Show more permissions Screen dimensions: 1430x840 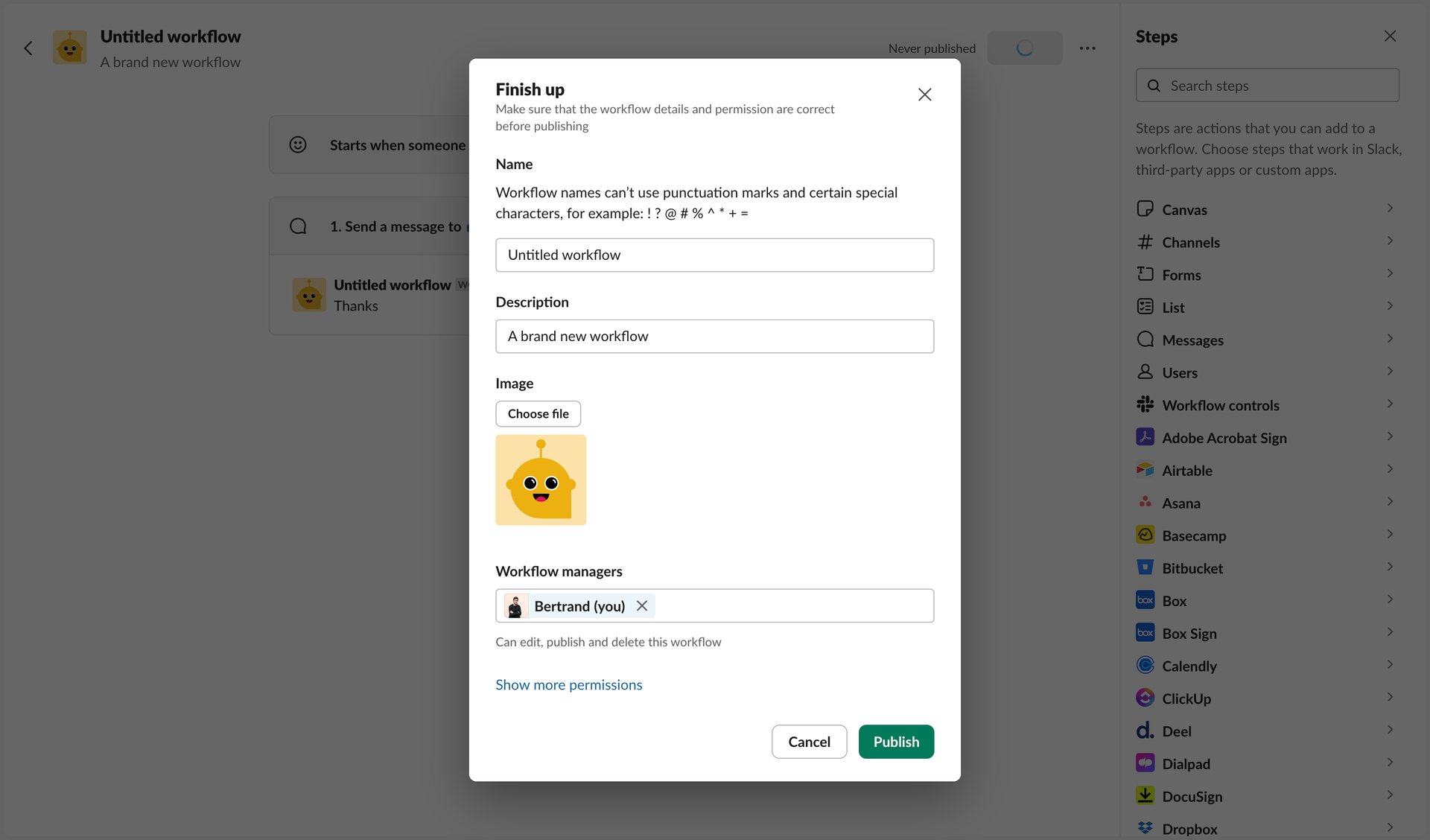pyautogui.click(x=568, y=684)
